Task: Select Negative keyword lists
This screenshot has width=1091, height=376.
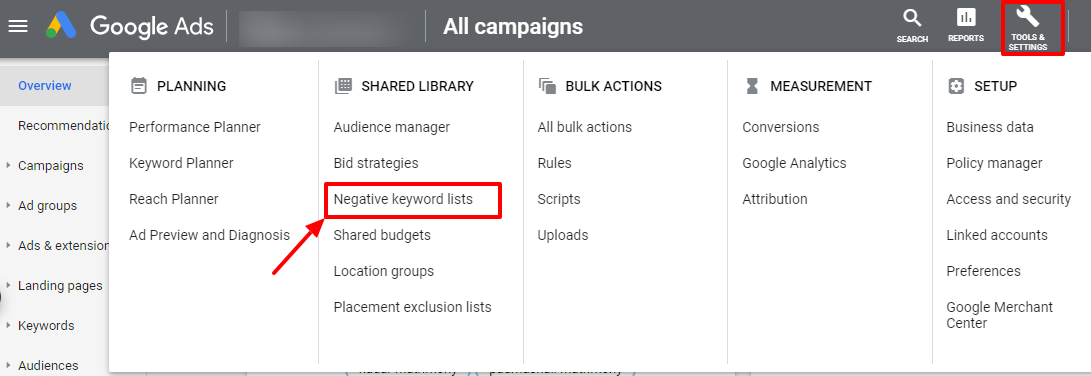Action: pos(403,199)
